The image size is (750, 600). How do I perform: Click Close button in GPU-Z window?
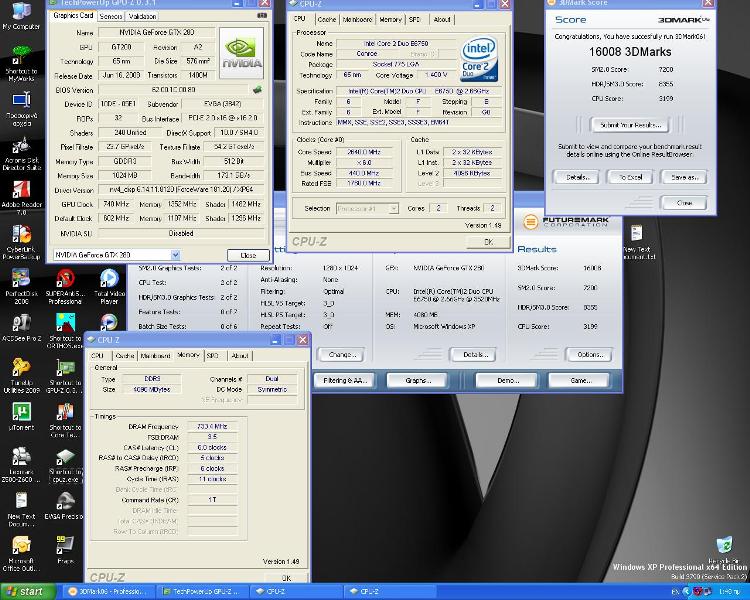pyautogui.click(x=248, y=255)
